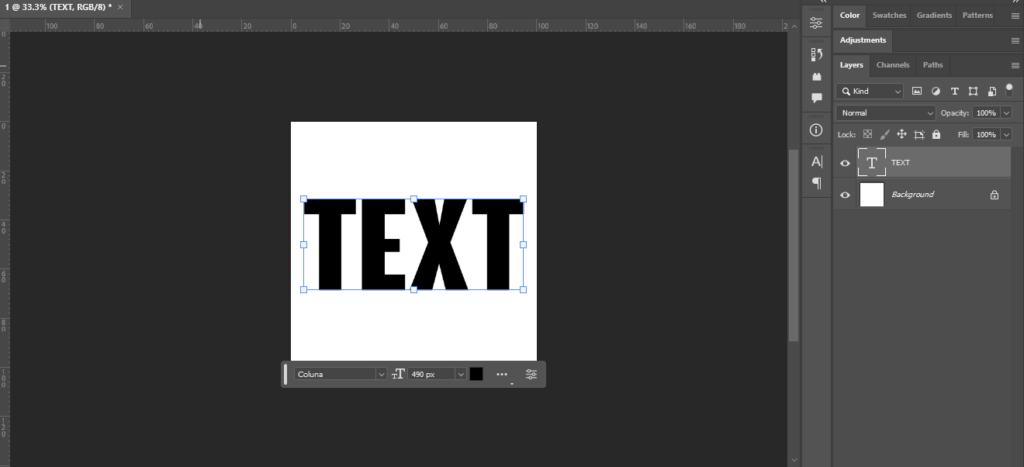Filter layers by adjustment layers
Viewport: 1024px width, 467px height.
(x=935, y=91)
